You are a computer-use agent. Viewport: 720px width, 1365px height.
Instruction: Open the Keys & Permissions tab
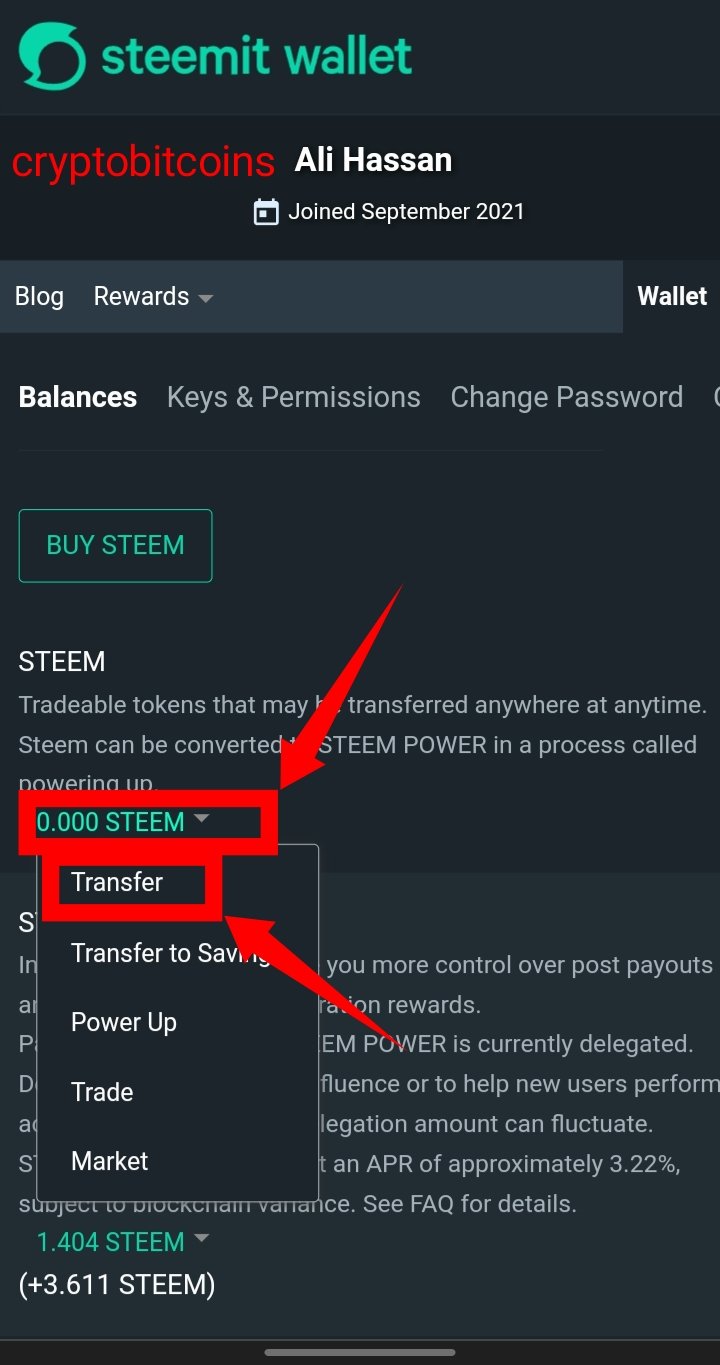tap(293, 397)
